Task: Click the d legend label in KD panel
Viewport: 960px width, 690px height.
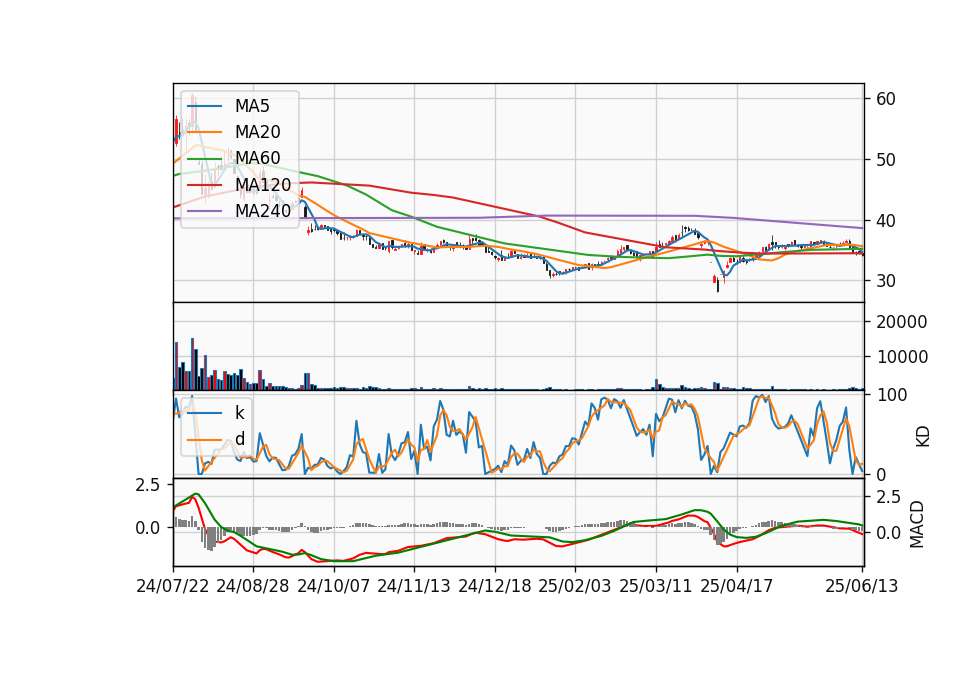Action: coord(240,438)
